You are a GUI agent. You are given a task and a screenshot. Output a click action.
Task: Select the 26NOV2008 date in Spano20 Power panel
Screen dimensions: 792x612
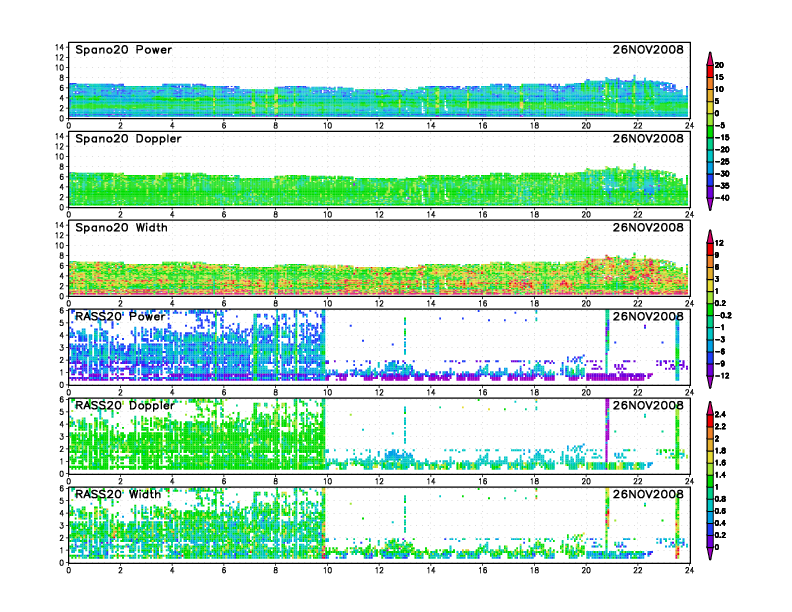click(x=648, y=50)
